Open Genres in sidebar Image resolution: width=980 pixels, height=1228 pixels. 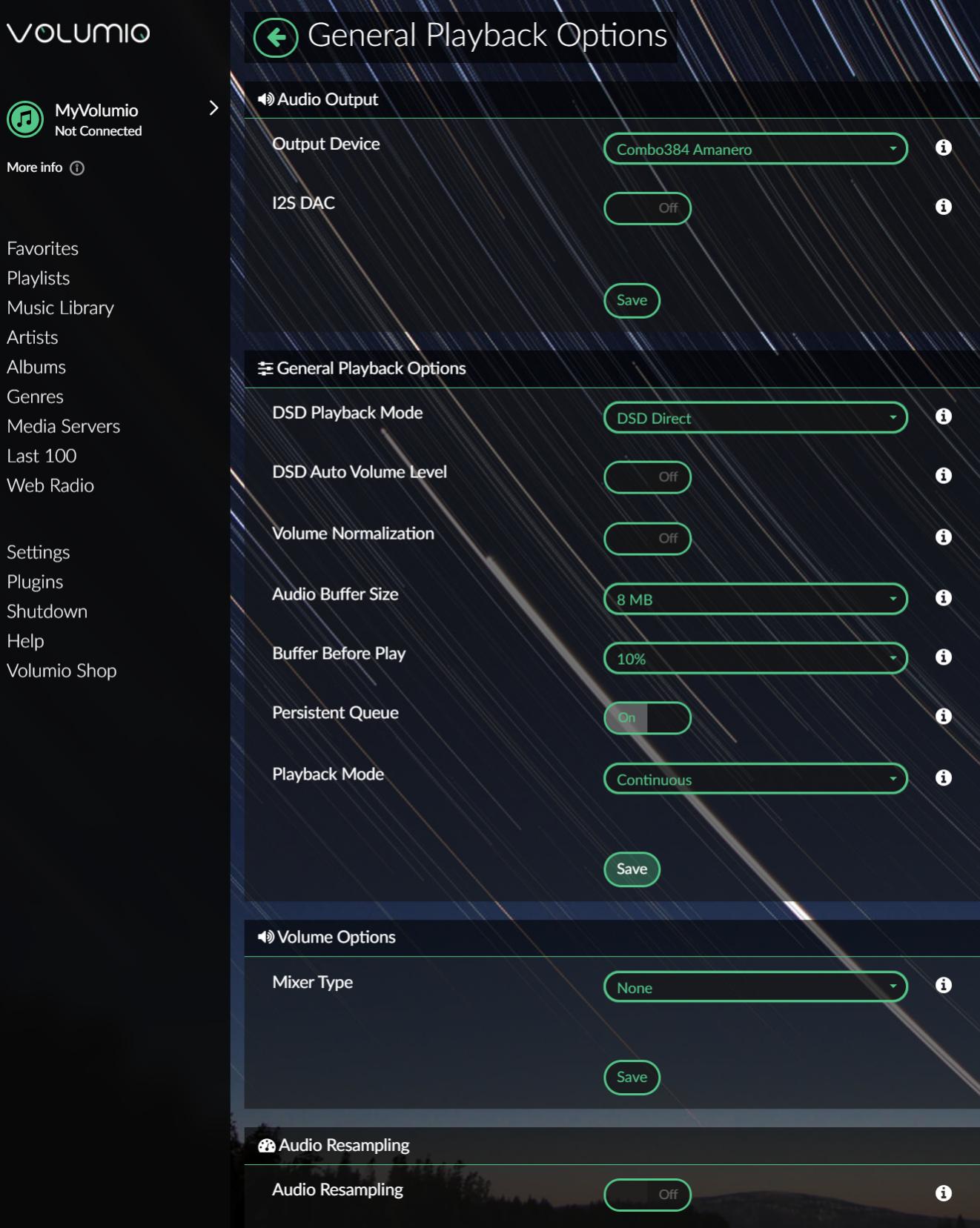pyautogui.click(x=35, y=396)
